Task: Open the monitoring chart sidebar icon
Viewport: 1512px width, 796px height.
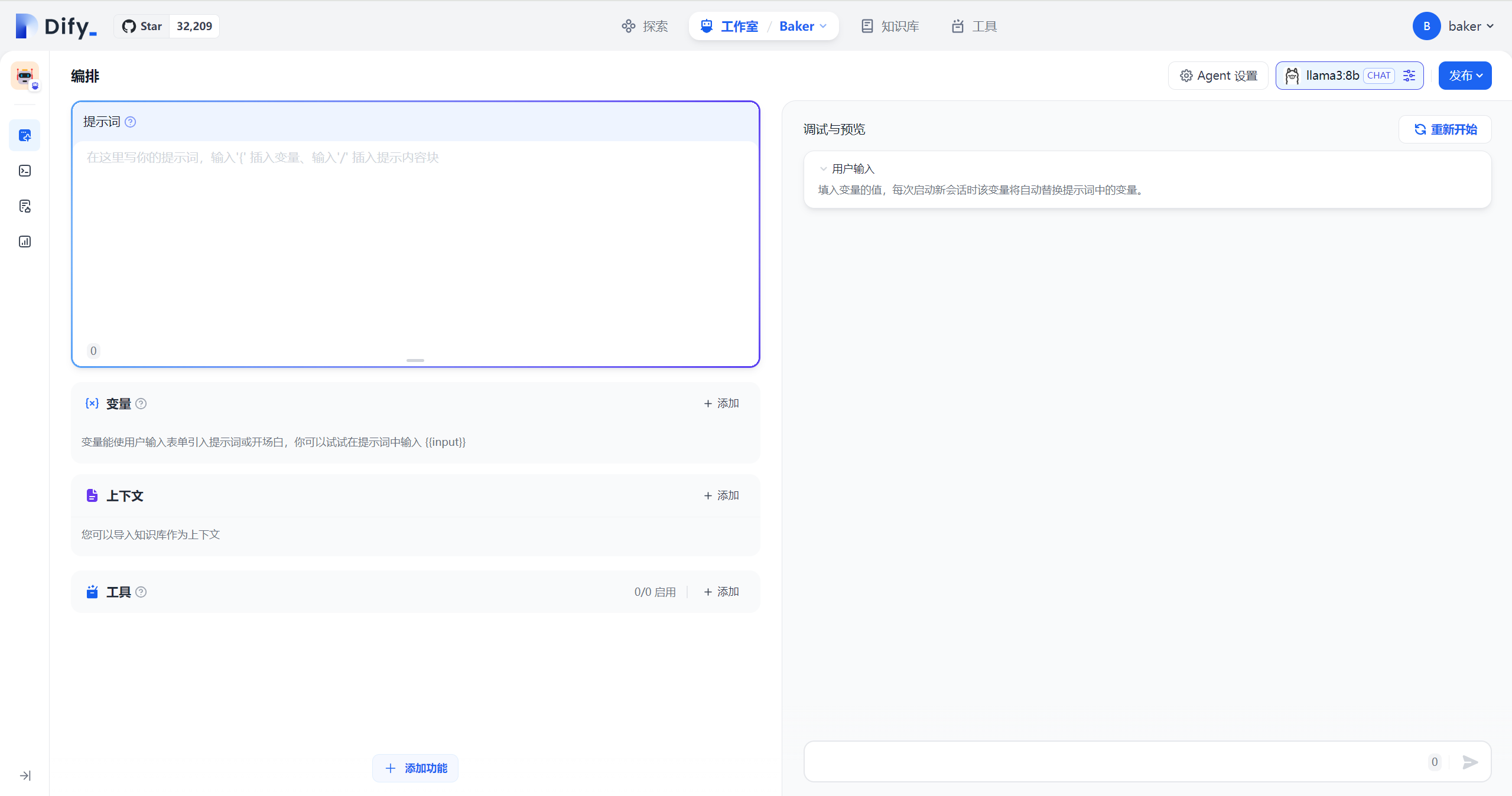Action: point(25,242)
